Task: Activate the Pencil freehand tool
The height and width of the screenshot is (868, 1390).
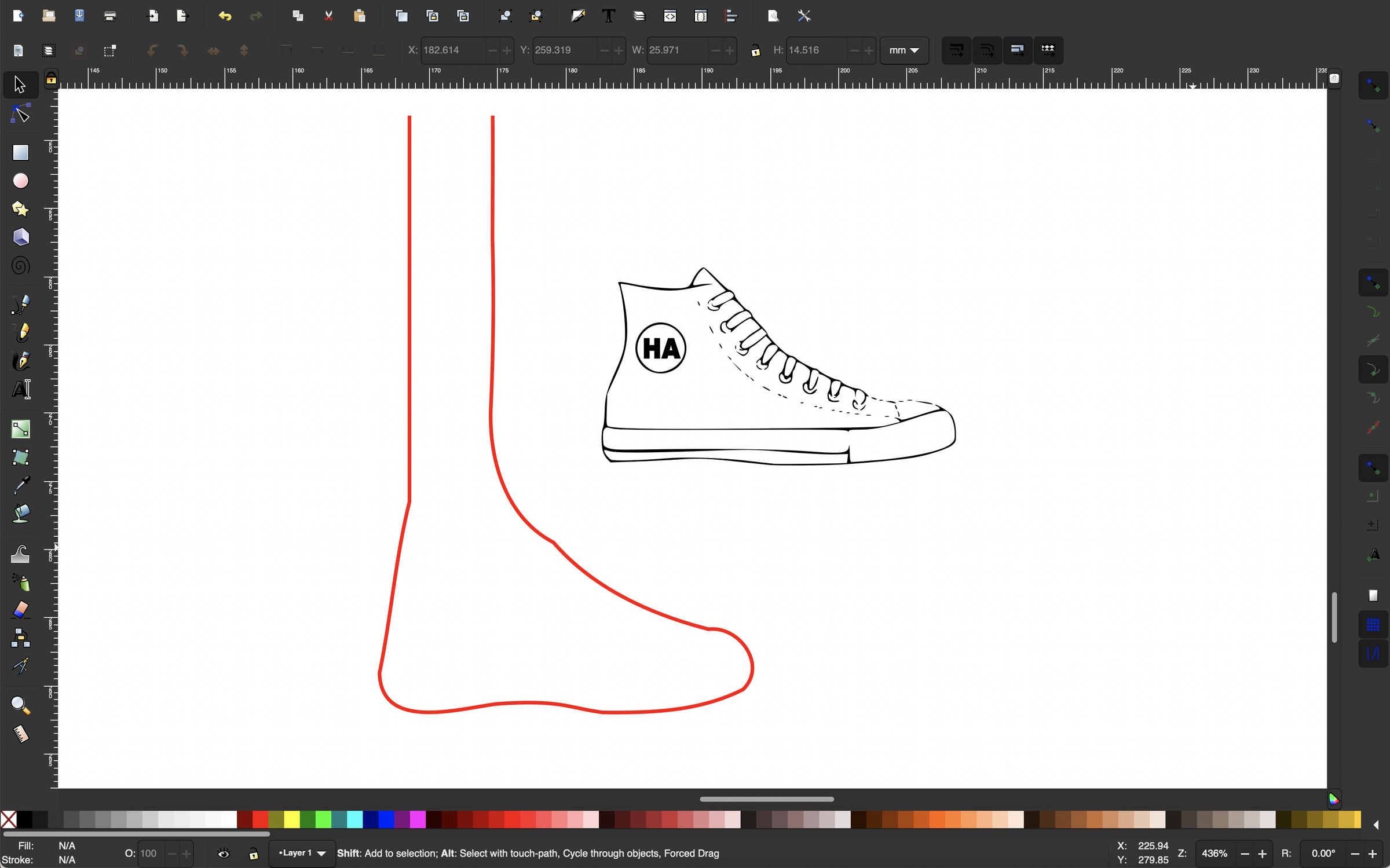Action: [x=21, y=333]
